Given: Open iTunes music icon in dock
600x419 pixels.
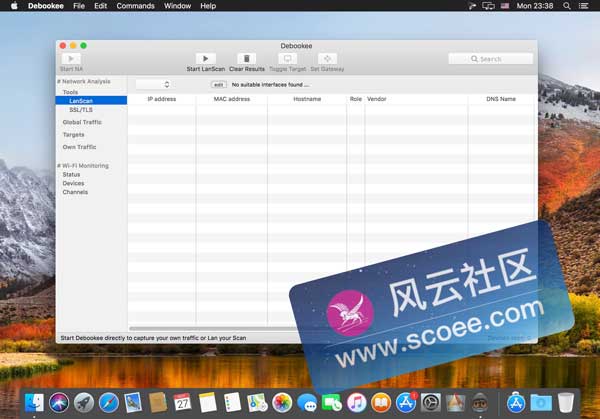Looking at the screenshot, I should [356, 403].
